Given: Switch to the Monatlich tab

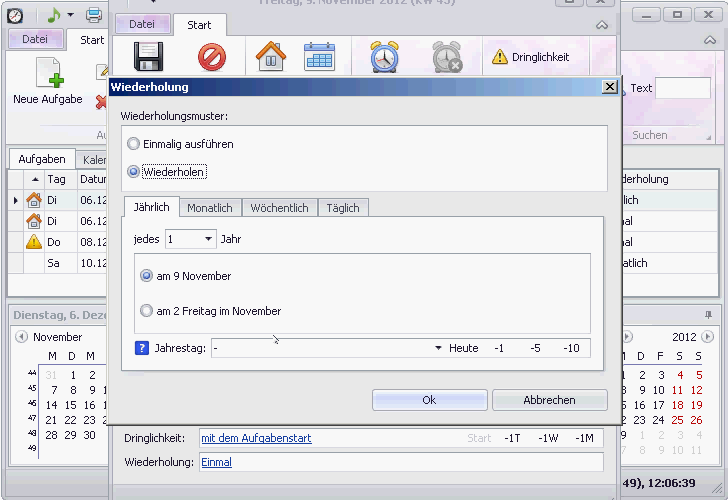Looking at the screenshot, I should [210, 208].
